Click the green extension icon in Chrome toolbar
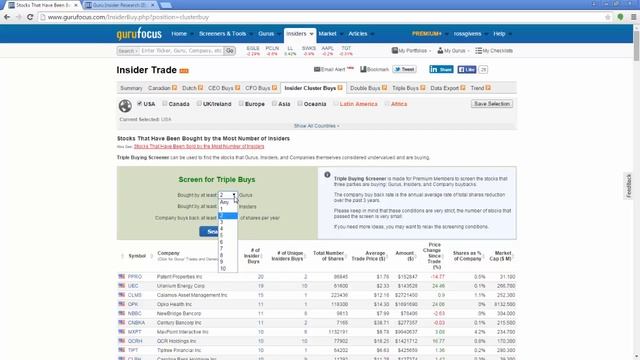640x360 pixels. tap(620, 17)
